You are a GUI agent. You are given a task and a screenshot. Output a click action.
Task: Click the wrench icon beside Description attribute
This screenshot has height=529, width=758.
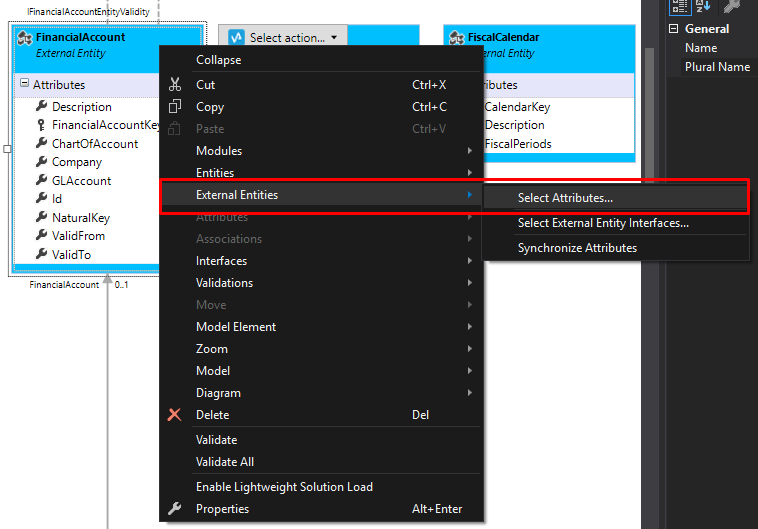(x=42, y=106)
